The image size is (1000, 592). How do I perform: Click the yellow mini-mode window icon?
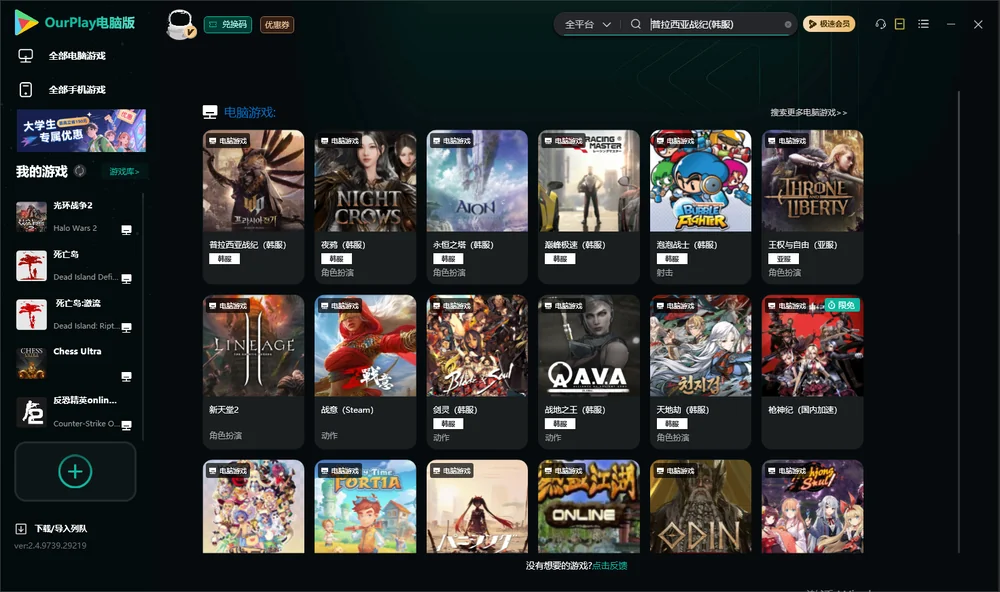tap(900, 24)
